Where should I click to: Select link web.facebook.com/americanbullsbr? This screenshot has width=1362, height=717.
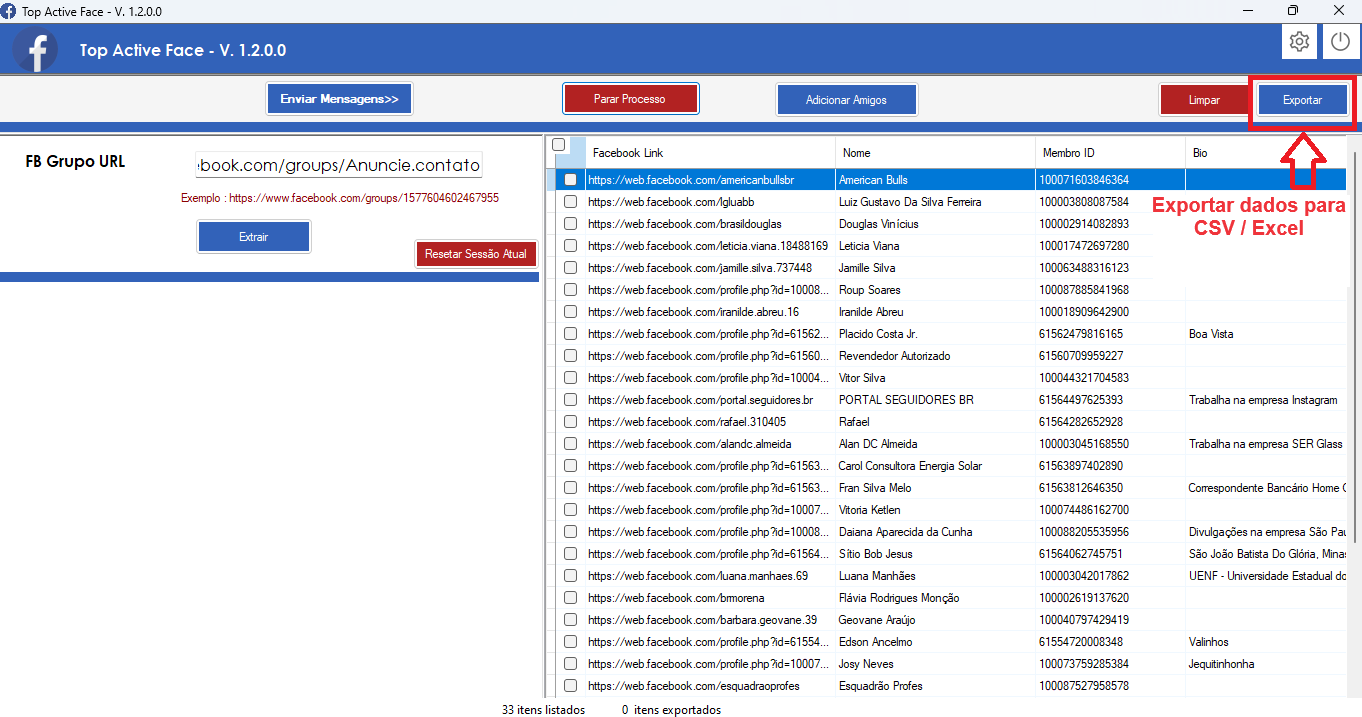point(691,180)
